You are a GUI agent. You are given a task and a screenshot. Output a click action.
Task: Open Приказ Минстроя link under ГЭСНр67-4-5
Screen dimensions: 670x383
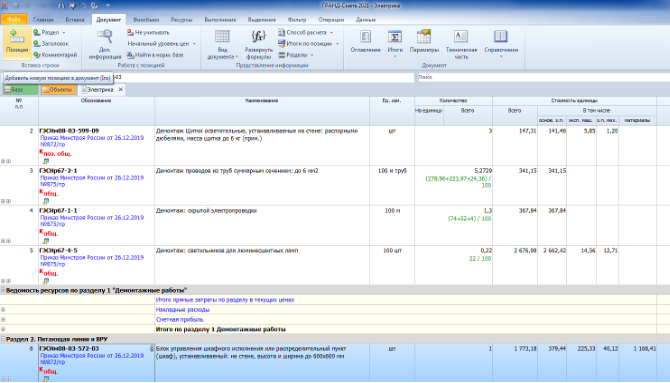(92, 261)
